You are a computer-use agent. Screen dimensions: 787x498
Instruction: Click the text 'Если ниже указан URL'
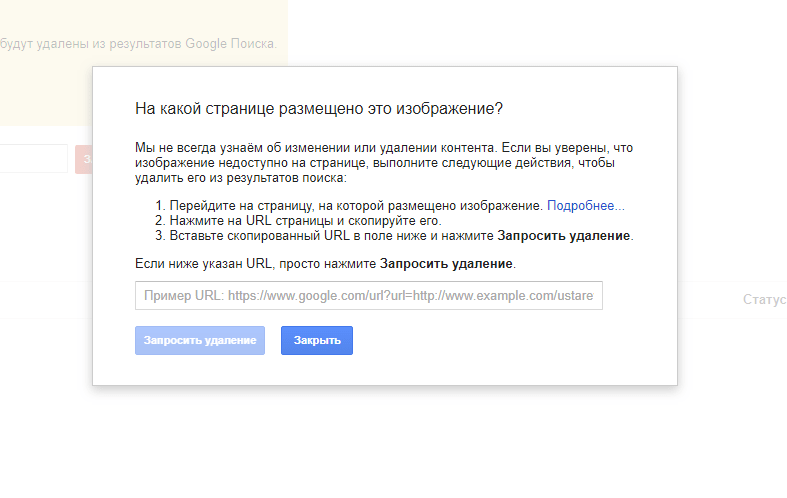[203, 264]
